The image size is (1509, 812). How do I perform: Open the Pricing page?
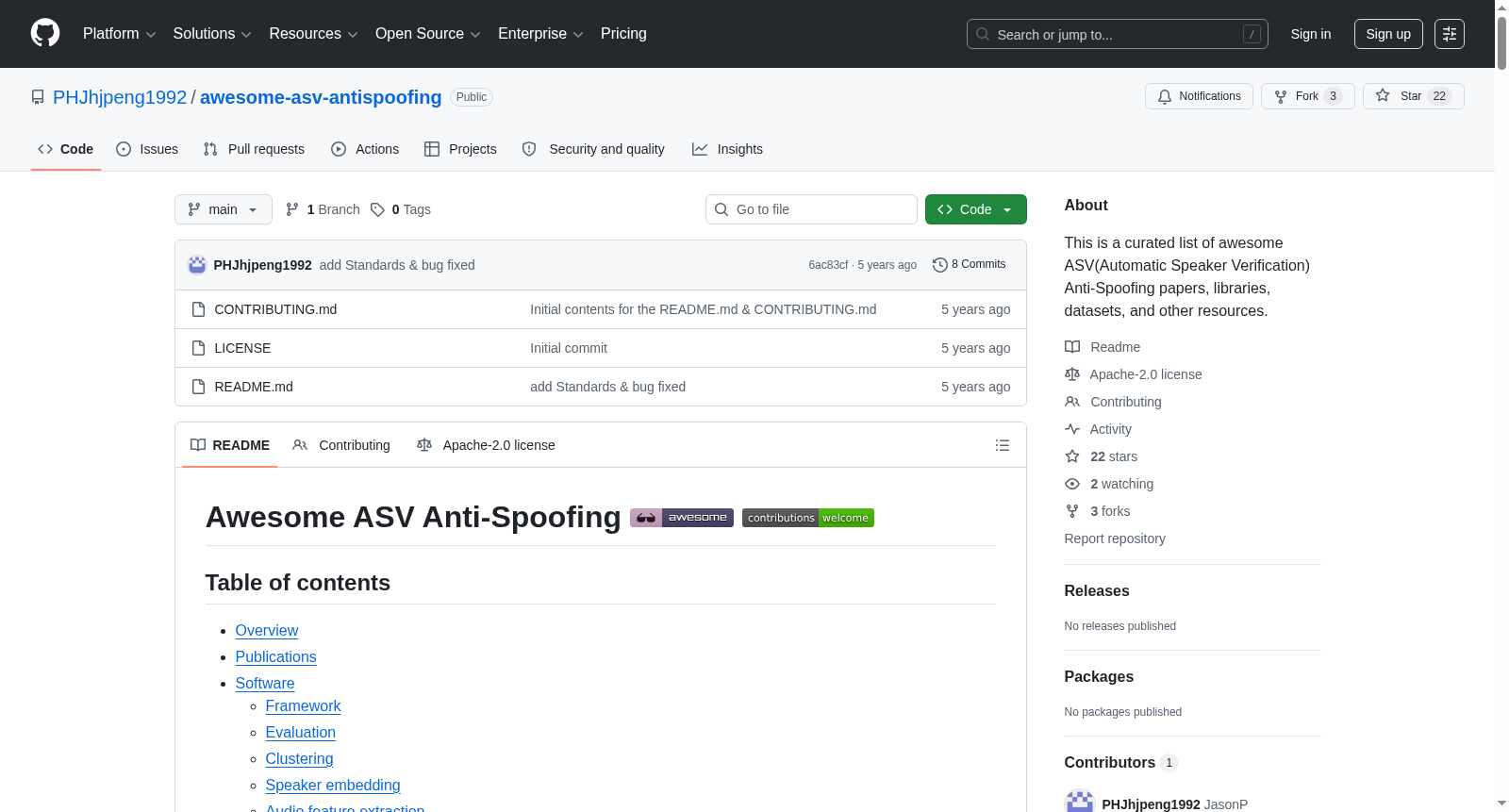tap(623, 34)
